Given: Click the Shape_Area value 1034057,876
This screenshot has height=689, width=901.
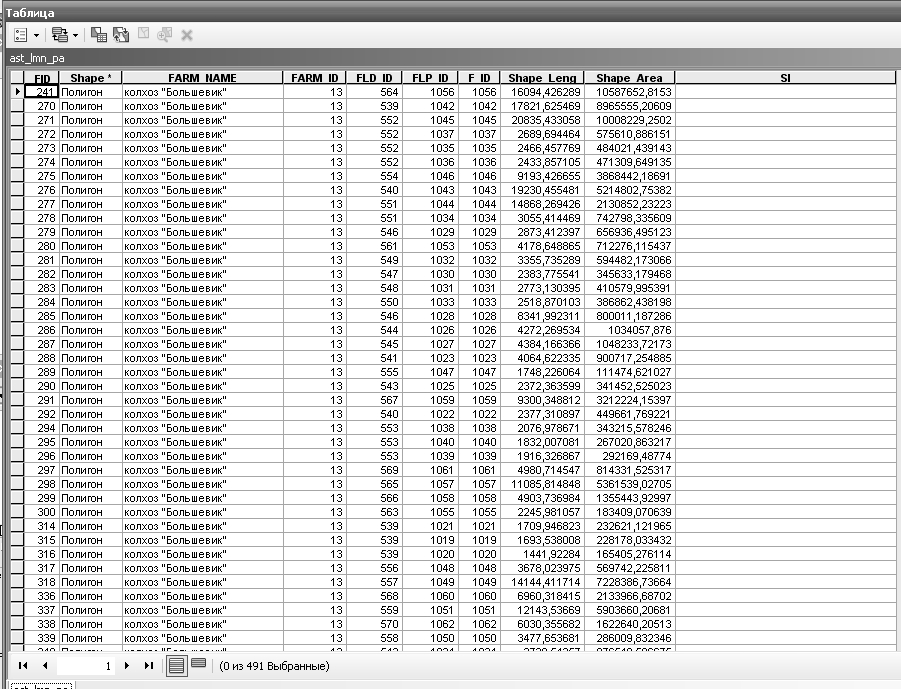Looking at the screenshot, I should [640, 330].
